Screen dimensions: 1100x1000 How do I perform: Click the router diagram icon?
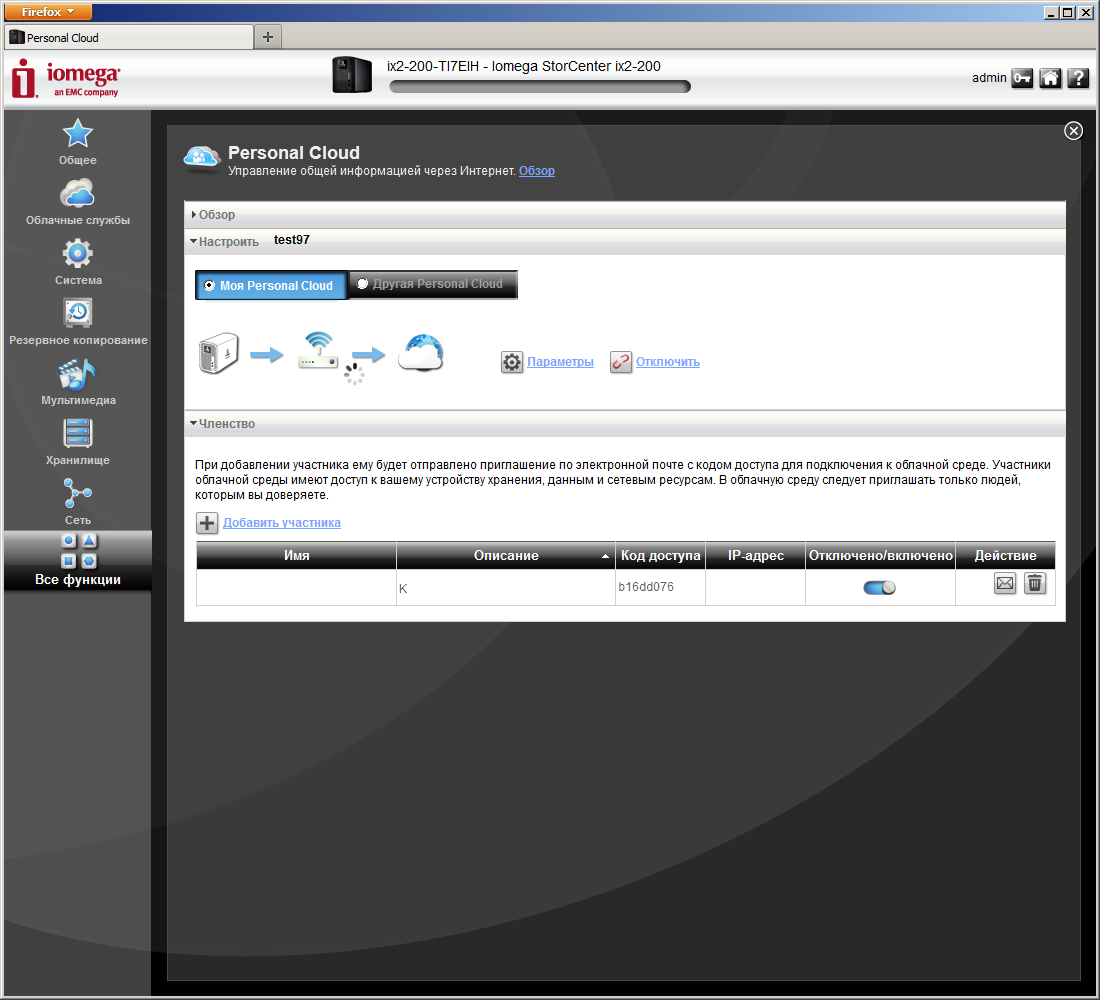318,350
